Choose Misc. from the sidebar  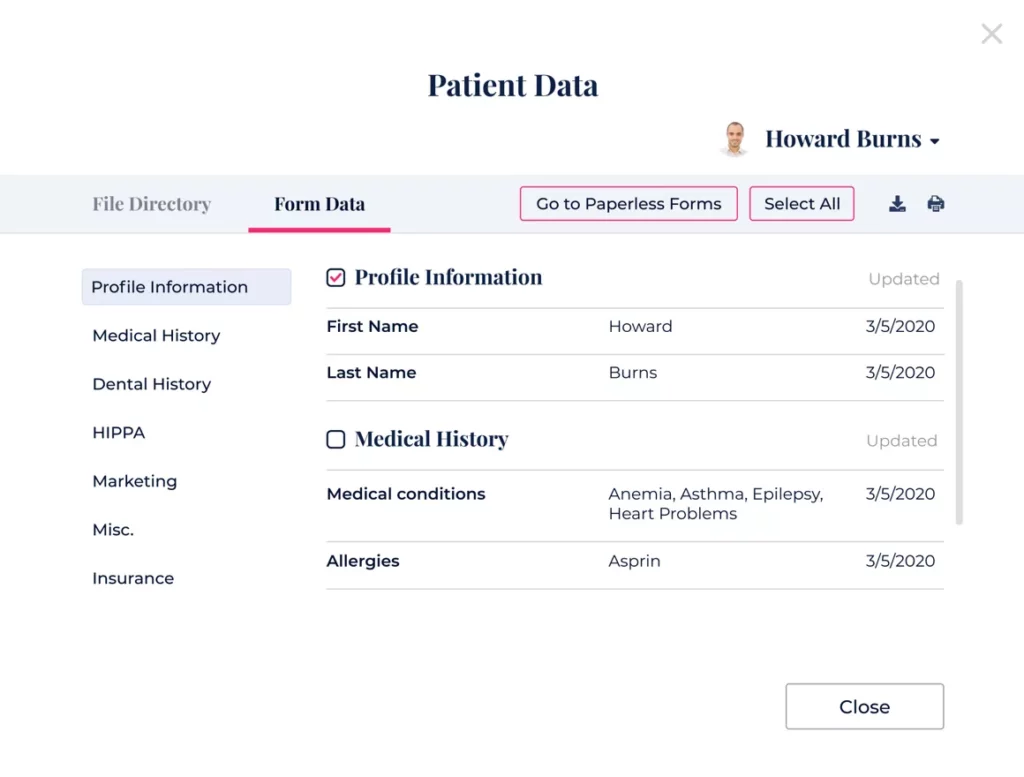pos(113,530)
